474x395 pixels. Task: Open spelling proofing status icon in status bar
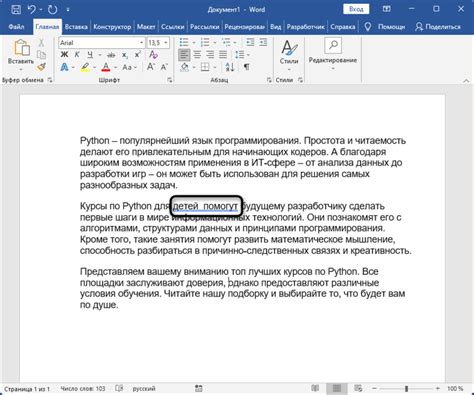click(x=119, y=388)
